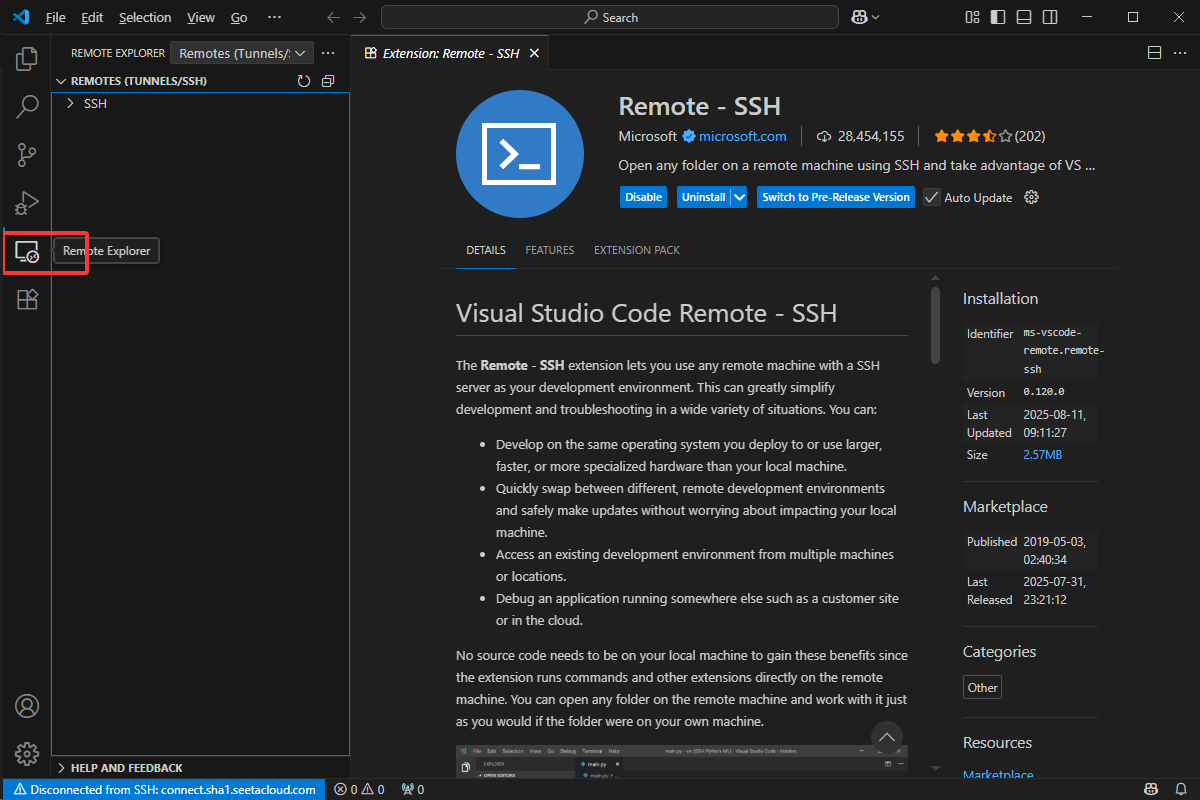Open Copilot dropdown chevron in title bar
Screen dimensions: 1200x800
[876, 17]
